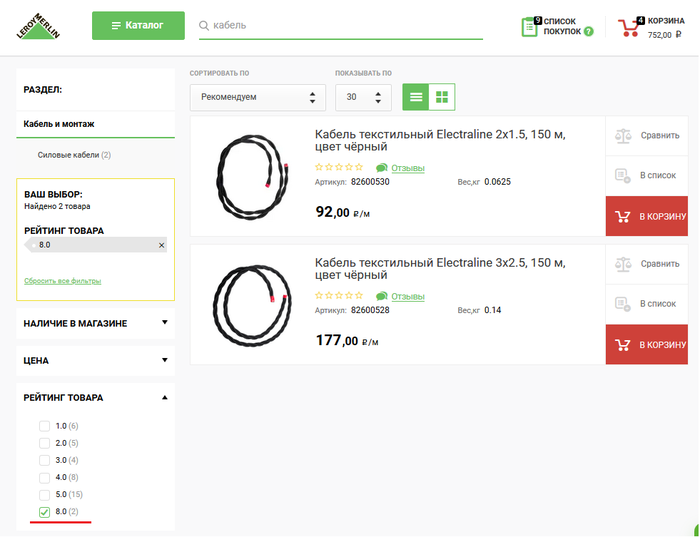Check the 4.0 rating checkbox

click(x=44, y=478)
